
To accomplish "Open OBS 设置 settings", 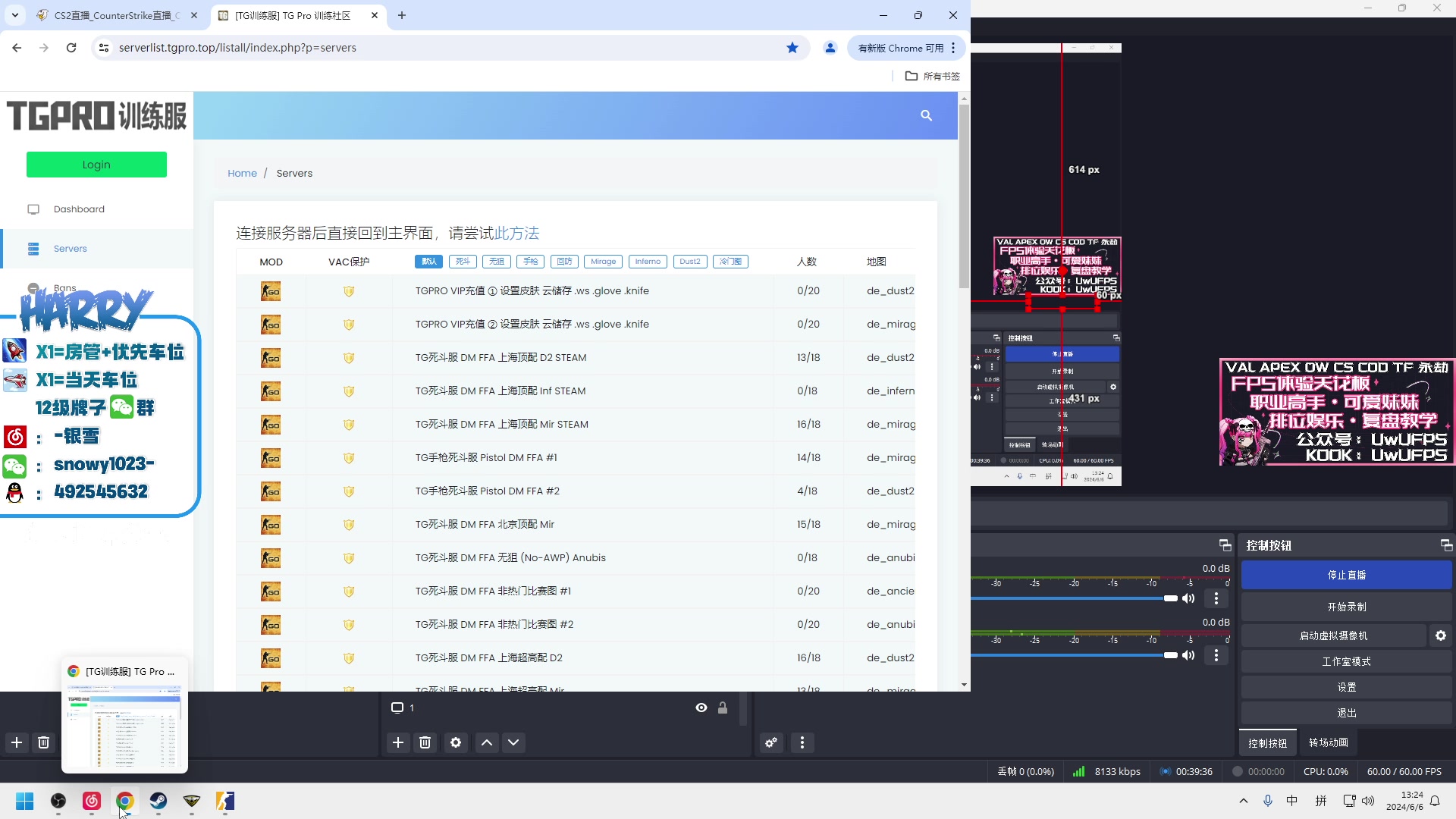I will (1347, 687).
